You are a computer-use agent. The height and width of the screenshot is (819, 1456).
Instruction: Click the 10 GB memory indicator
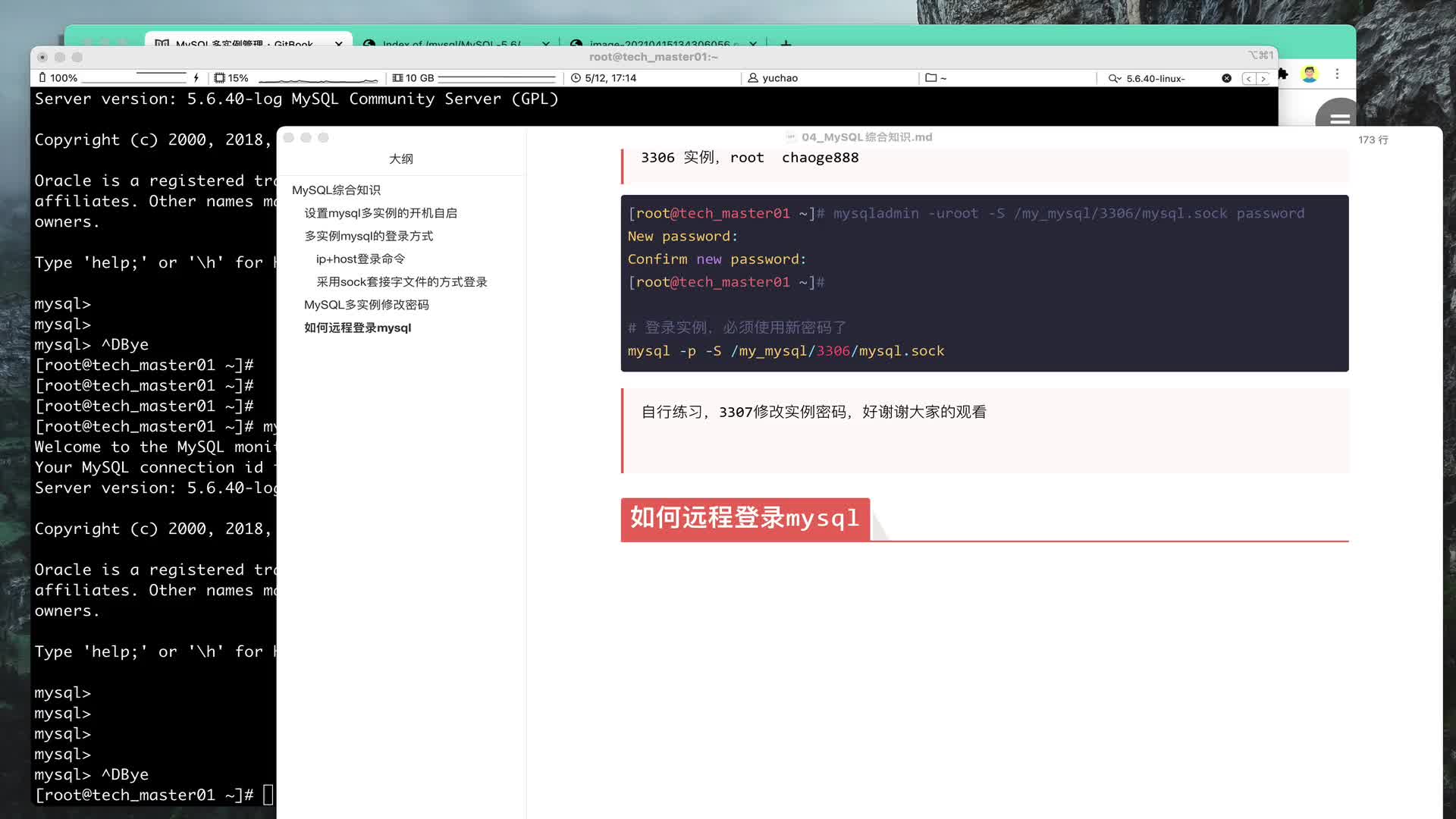point(413,78)
